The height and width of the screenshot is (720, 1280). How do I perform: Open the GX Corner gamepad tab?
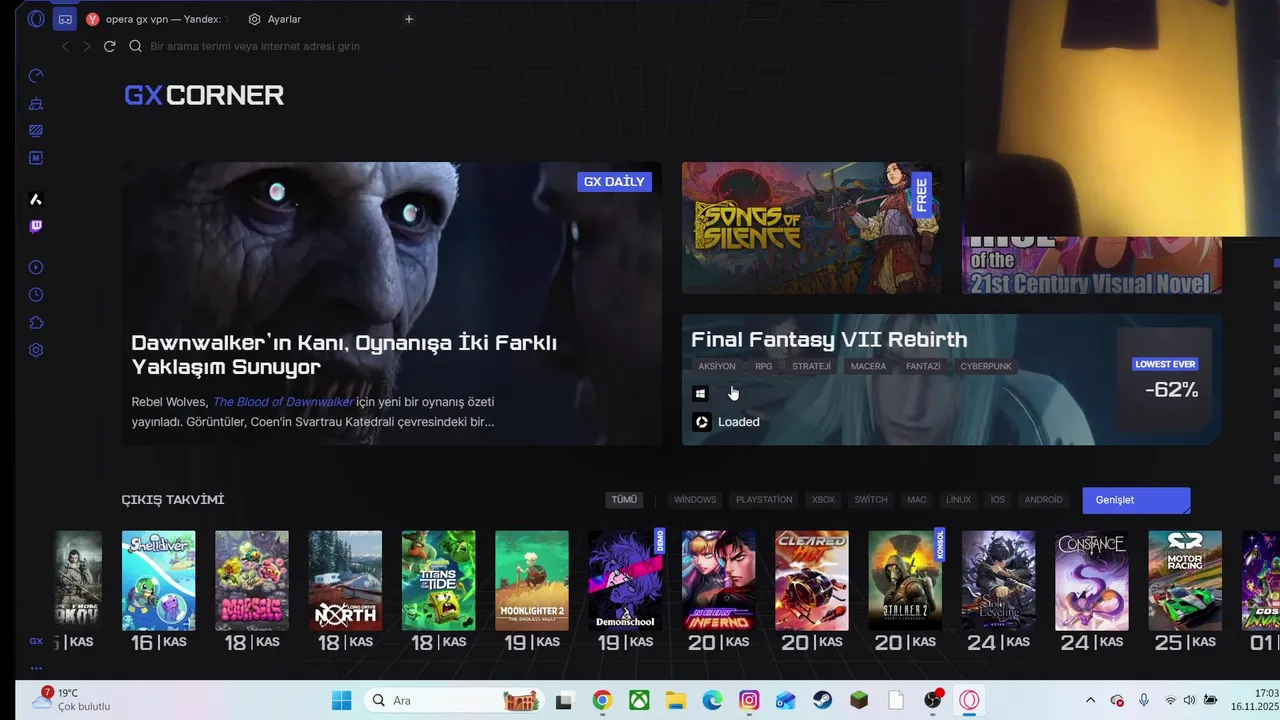point(65,19)
